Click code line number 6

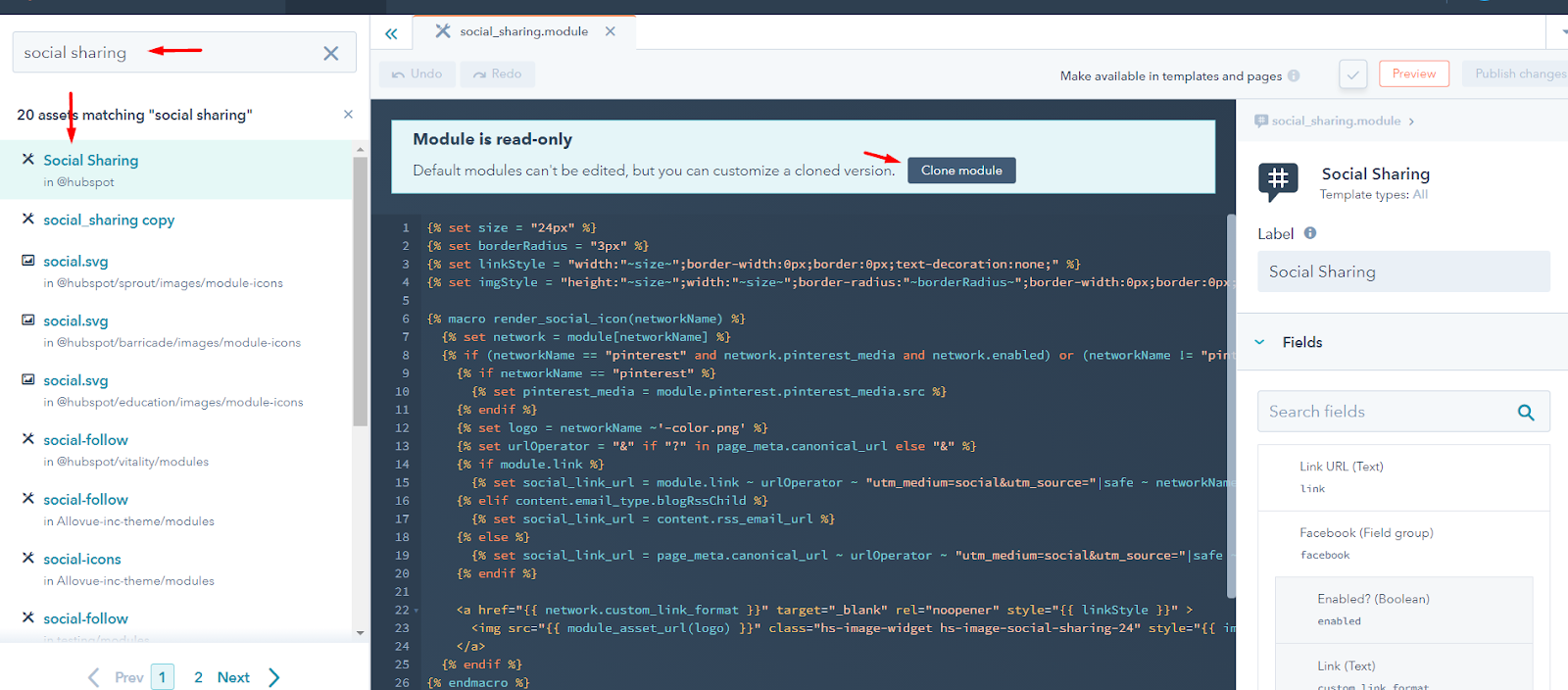pyautogui.click(x=405, y=319)
